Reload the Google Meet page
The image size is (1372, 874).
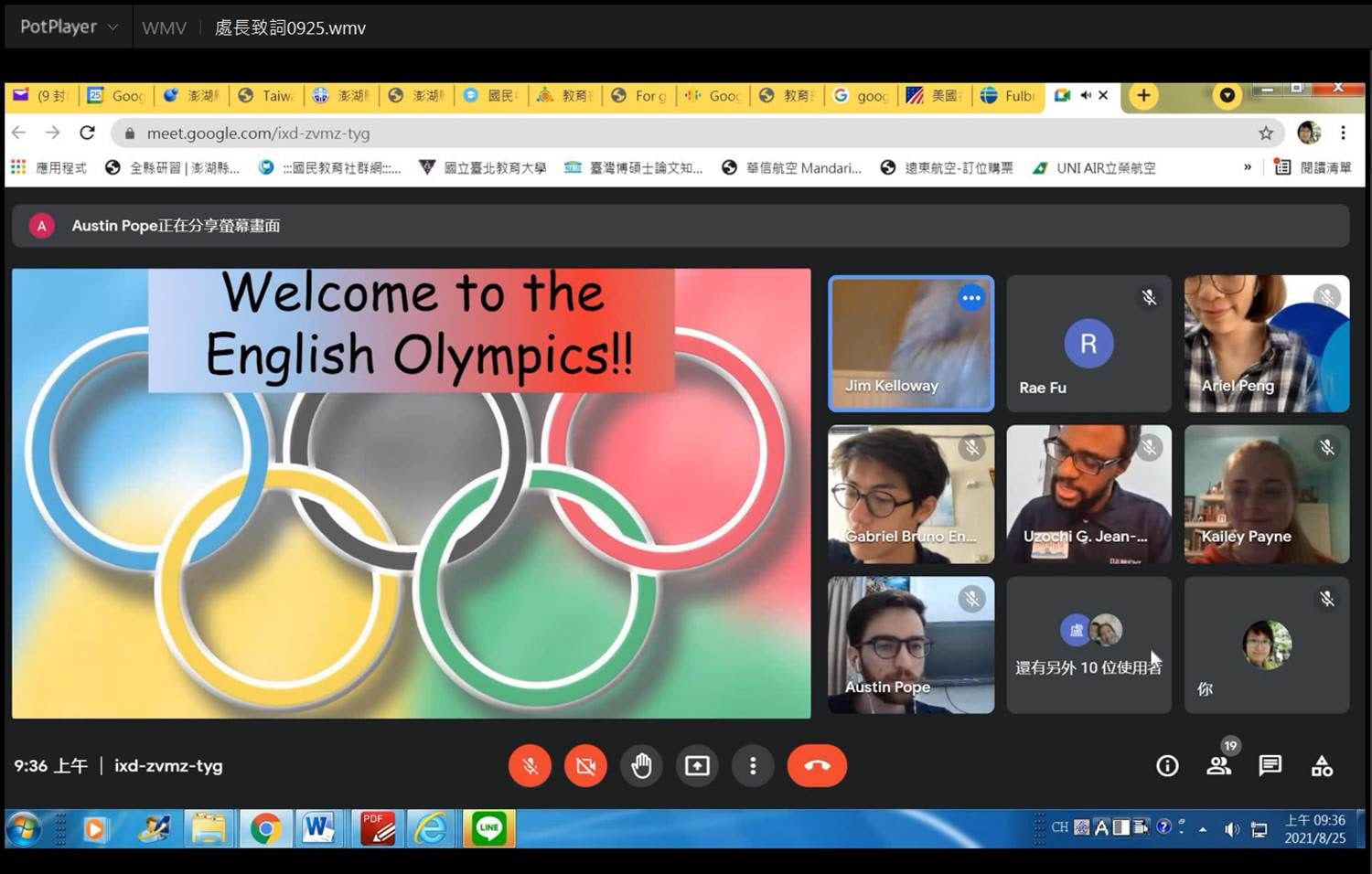click(87, 133)
